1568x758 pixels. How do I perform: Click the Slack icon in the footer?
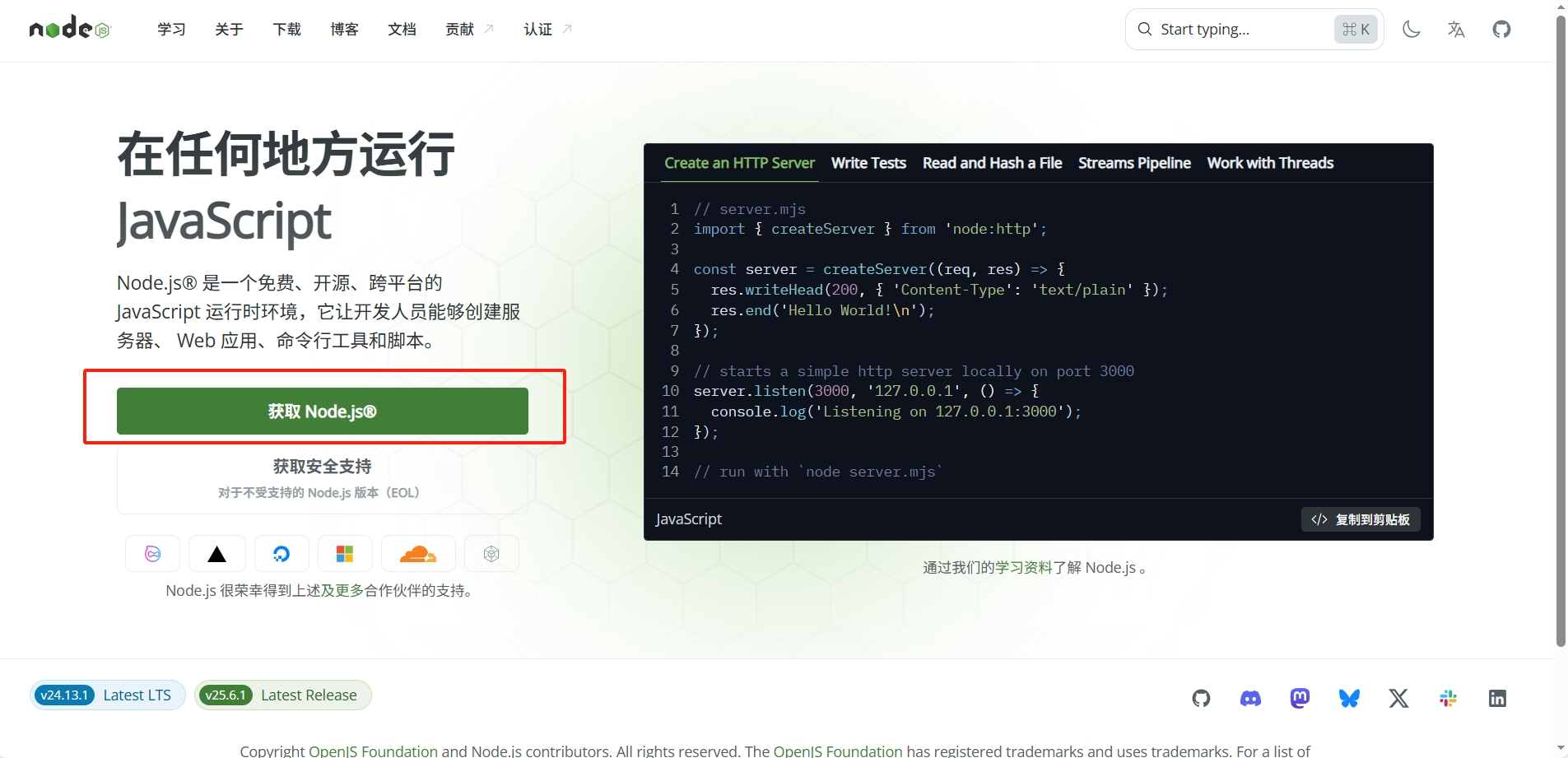click(x=1448, y=698)
